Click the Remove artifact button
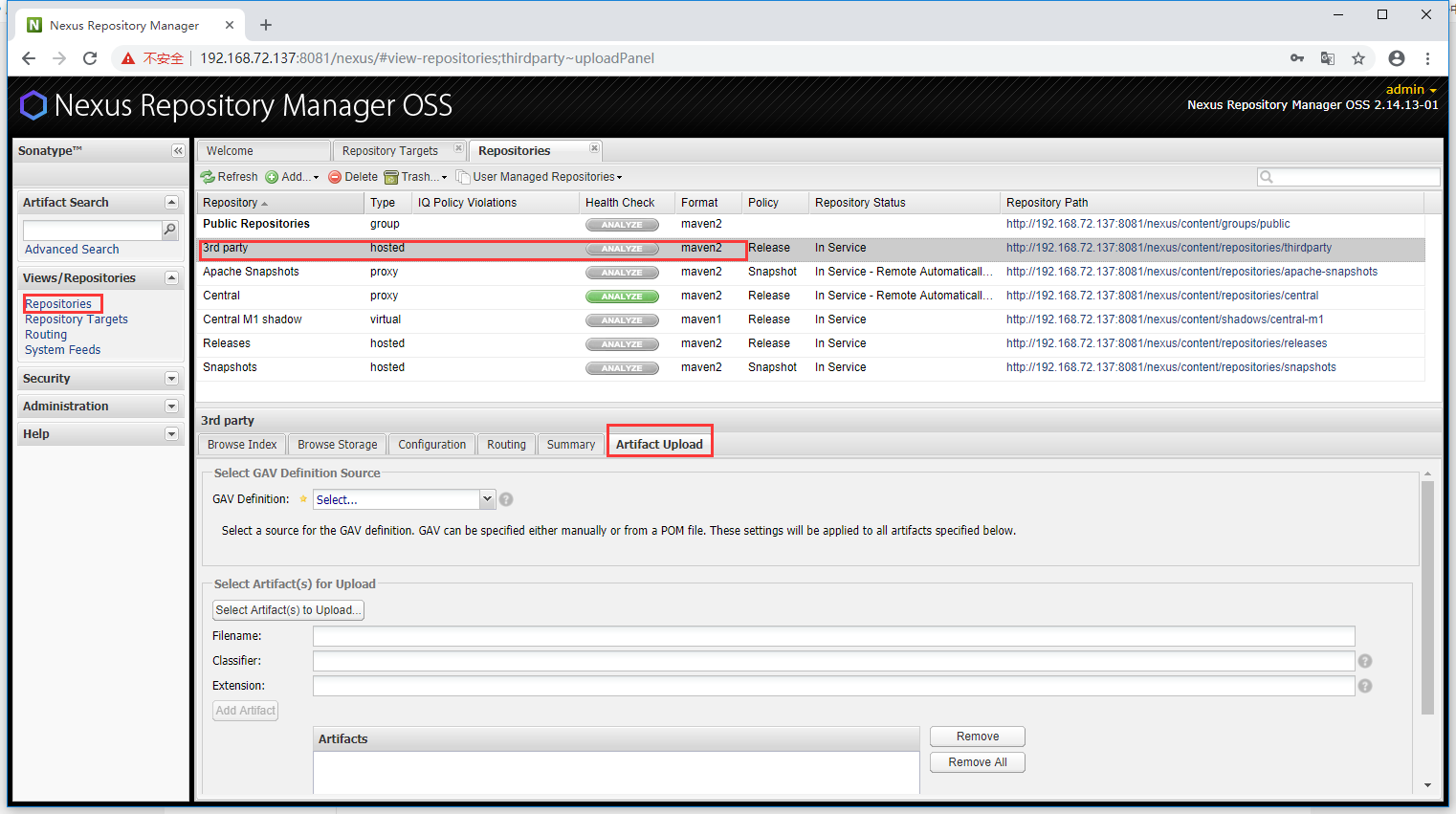Image resolution: width=1456 pixels, height=814 pixels. pyautogui.click(x=978, y=737)
